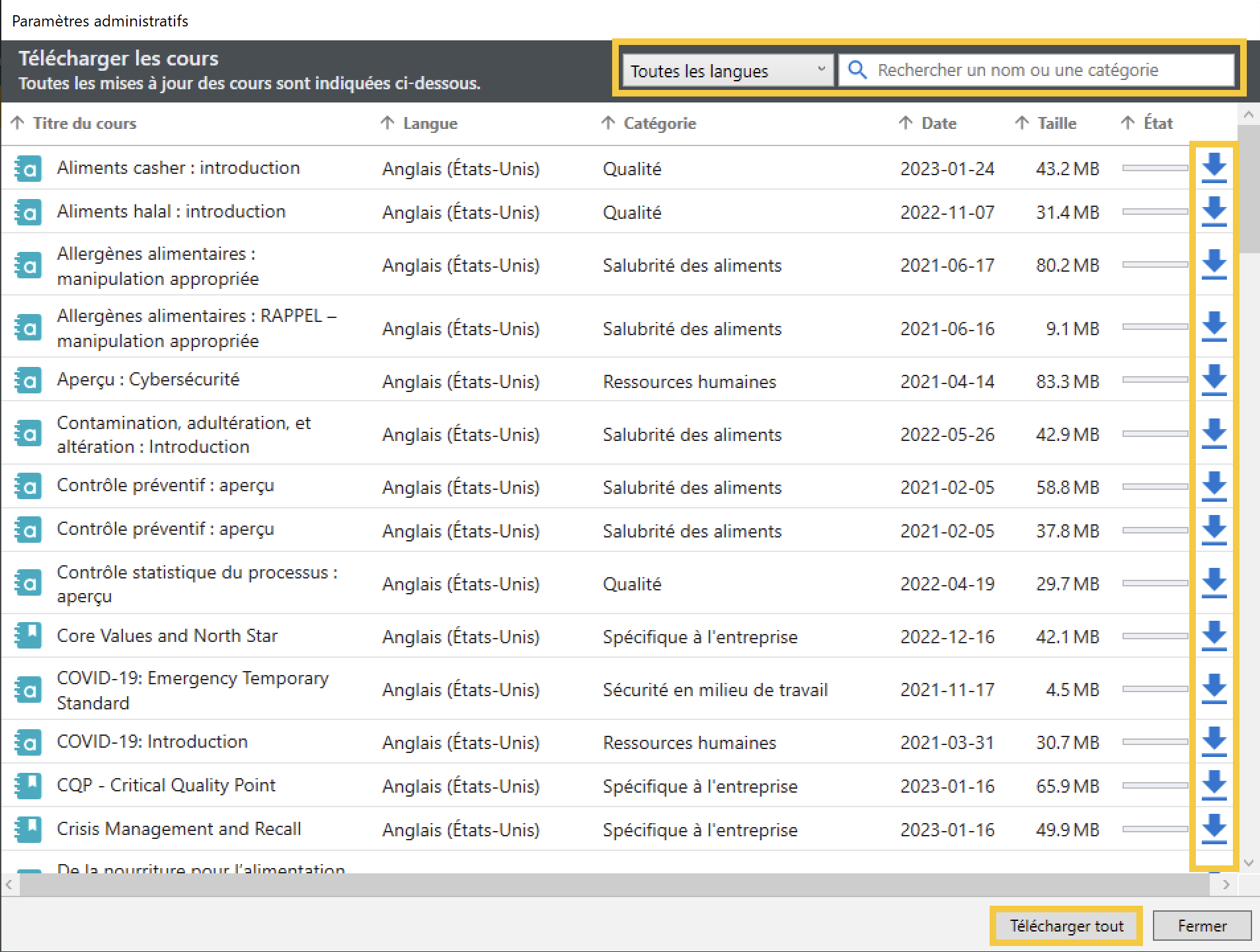Screen dimensions: 1260x952
Task: Click Télécharger tout button
Action: tap(1066, 926)
